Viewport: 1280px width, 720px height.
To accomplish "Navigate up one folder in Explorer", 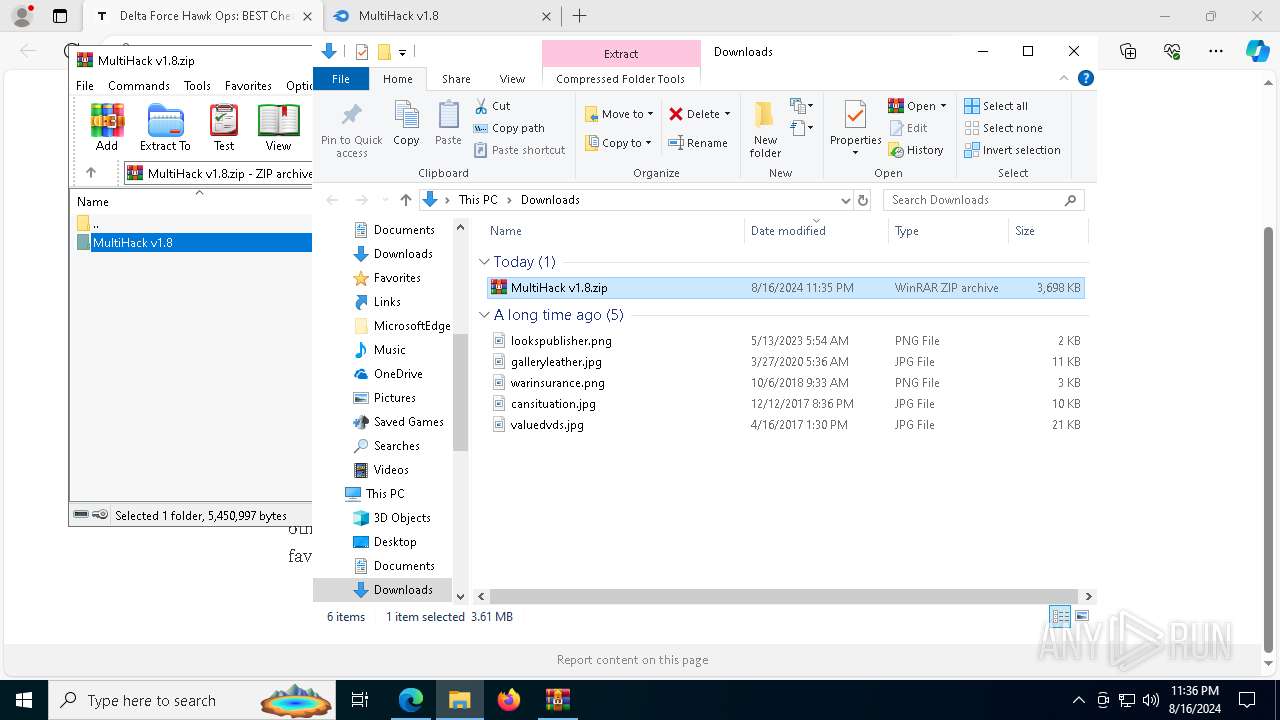I will tap(405, 200).
